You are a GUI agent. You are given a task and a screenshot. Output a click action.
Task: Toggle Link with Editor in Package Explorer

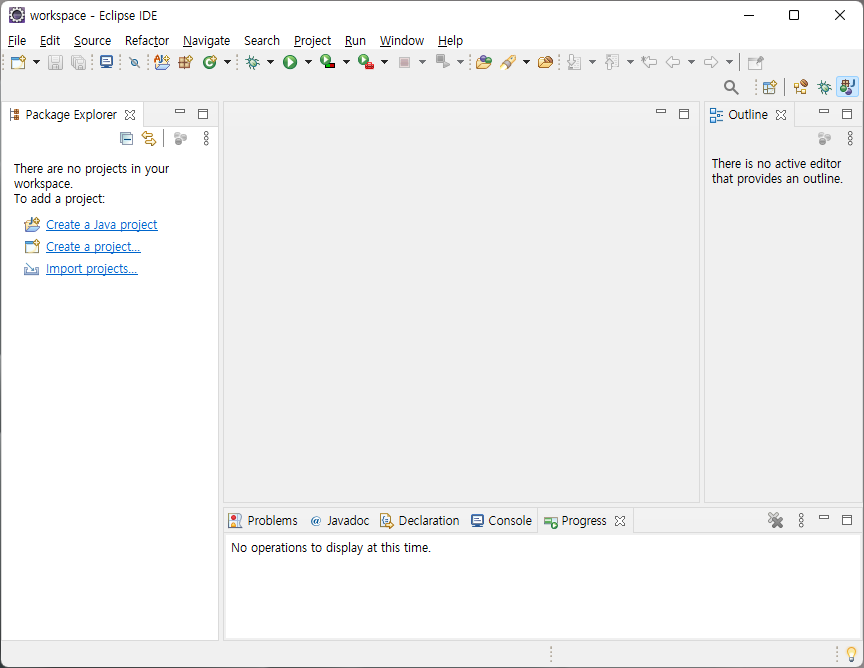[149, 138]
